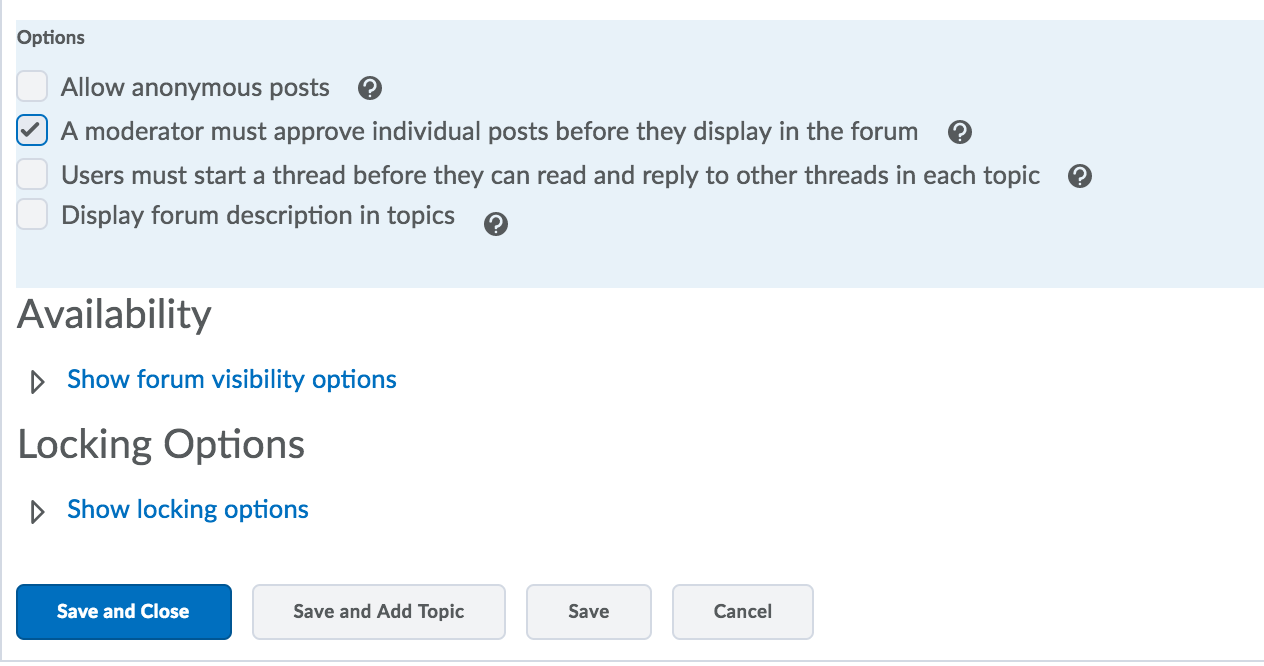
Task: Click help icon for moderator approval option
Action: pyautogui.click(x=959, y=132)
